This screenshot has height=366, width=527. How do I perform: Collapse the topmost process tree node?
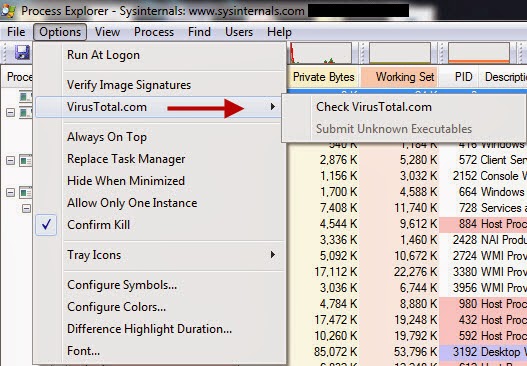[x=11, y=113]
